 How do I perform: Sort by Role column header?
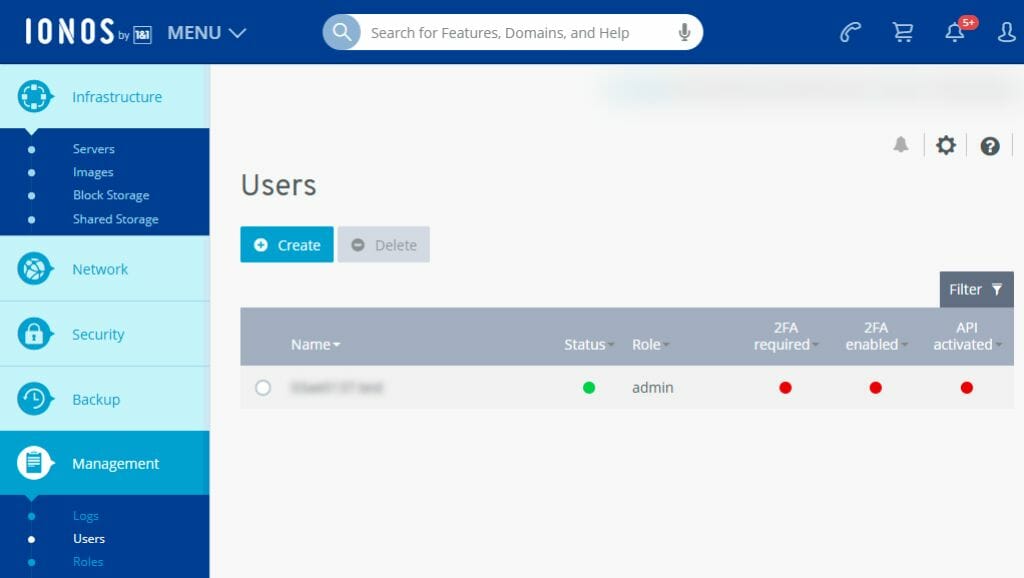point(650,344)
